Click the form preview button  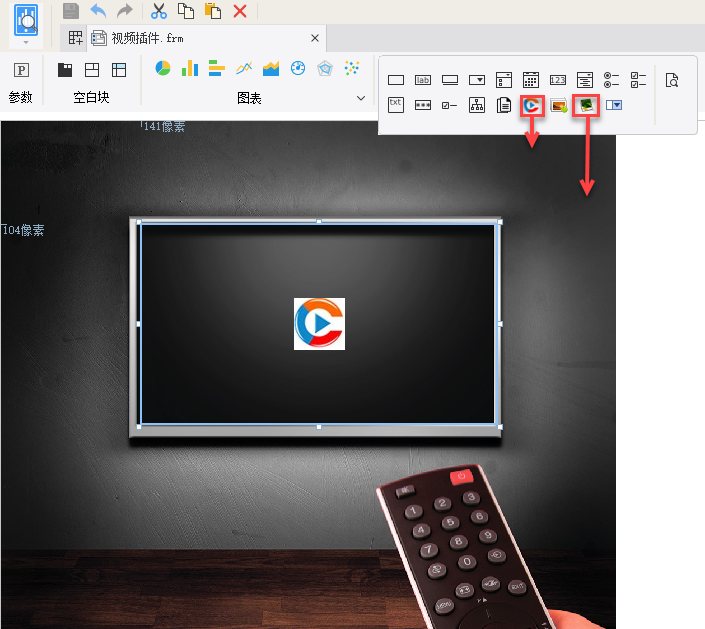[x=26, y=20]
